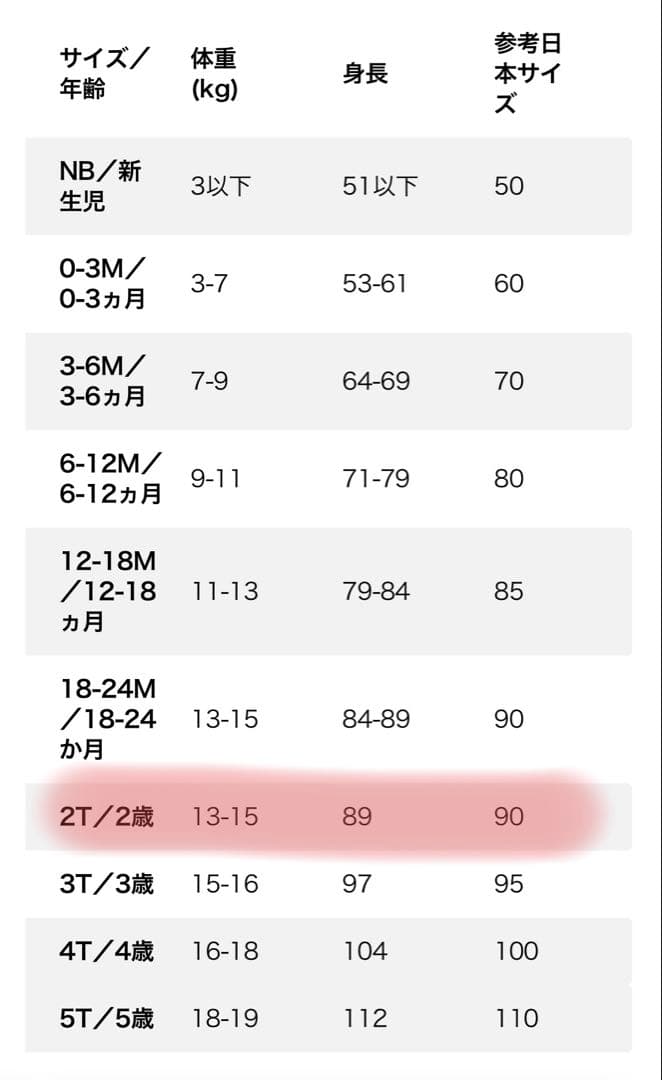Screen dimensions: 662x1080
Task: Click the 79-84 height cell
Action: (376, 591)
